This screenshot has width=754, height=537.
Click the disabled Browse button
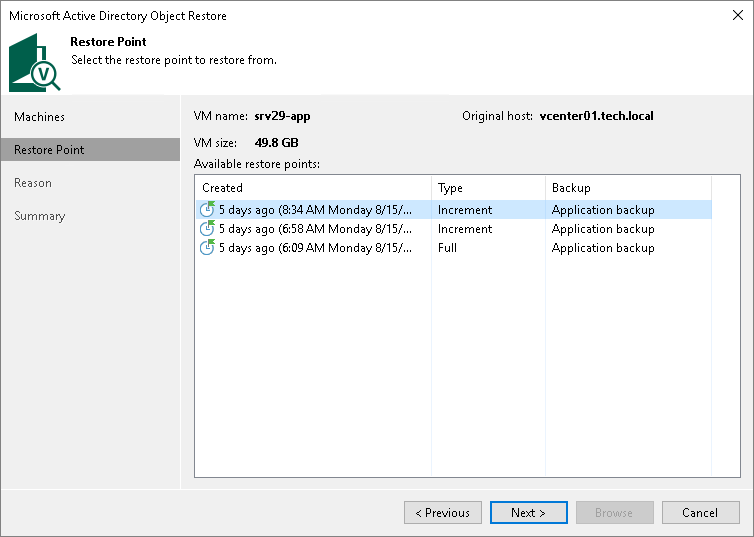tap(614, 512)
